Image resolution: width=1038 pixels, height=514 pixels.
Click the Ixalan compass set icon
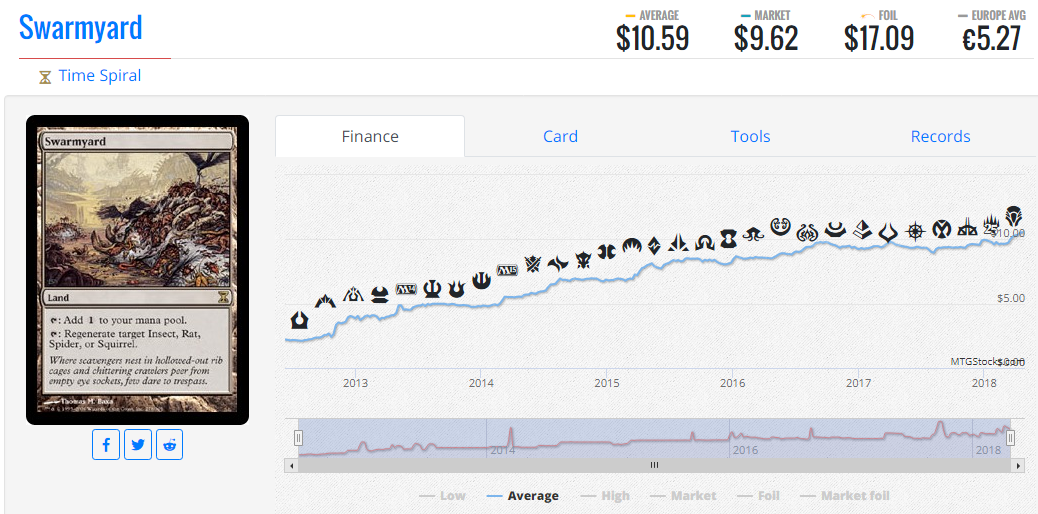coord(916,231)
